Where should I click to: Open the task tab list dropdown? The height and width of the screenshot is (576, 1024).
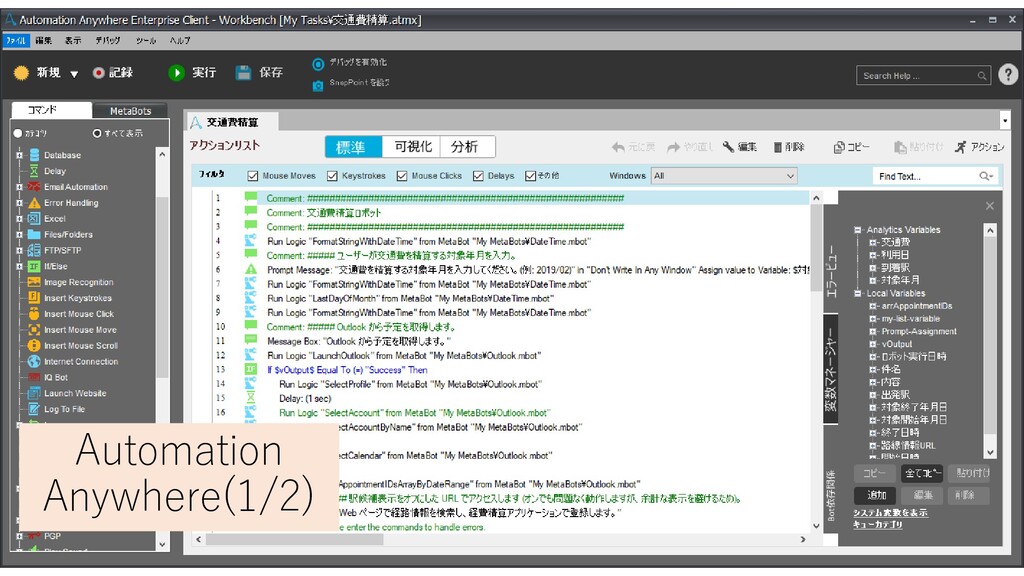(1005, 120)
